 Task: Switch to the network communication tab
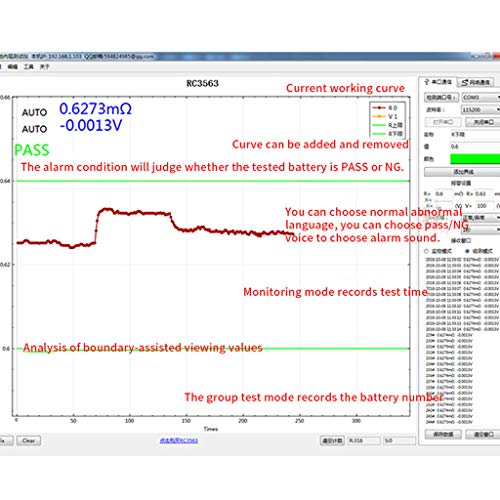point(476,82)
